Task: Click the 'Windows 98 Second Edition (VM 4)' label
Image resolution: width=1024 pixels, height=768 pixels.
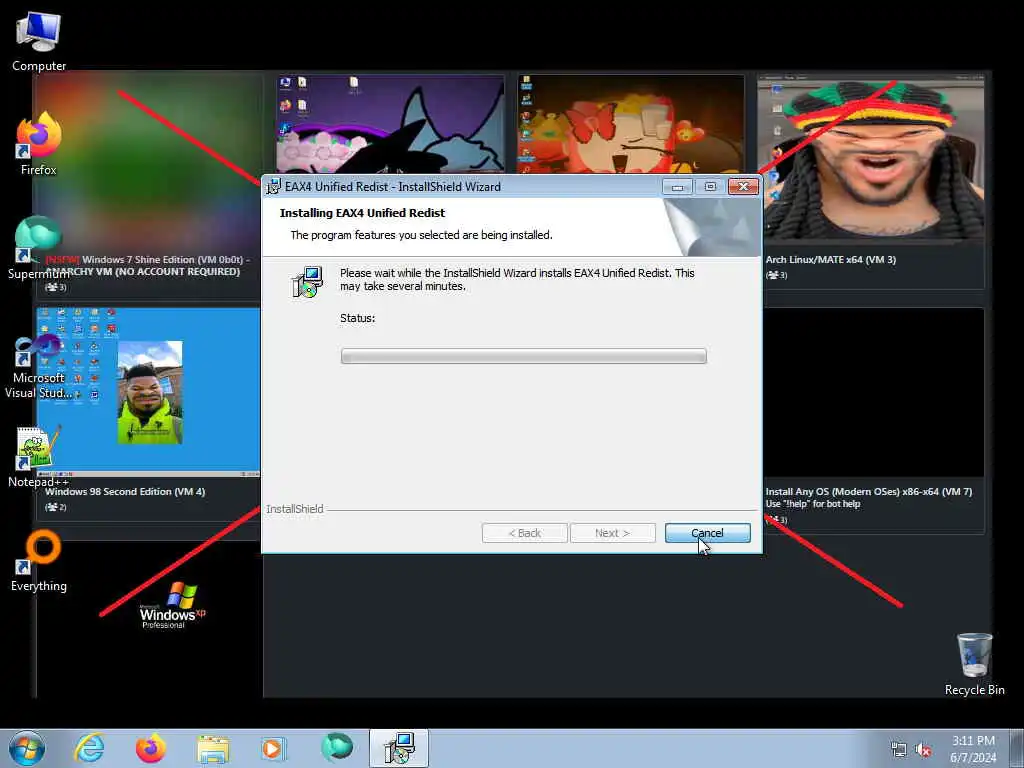Action: point(125,491)
